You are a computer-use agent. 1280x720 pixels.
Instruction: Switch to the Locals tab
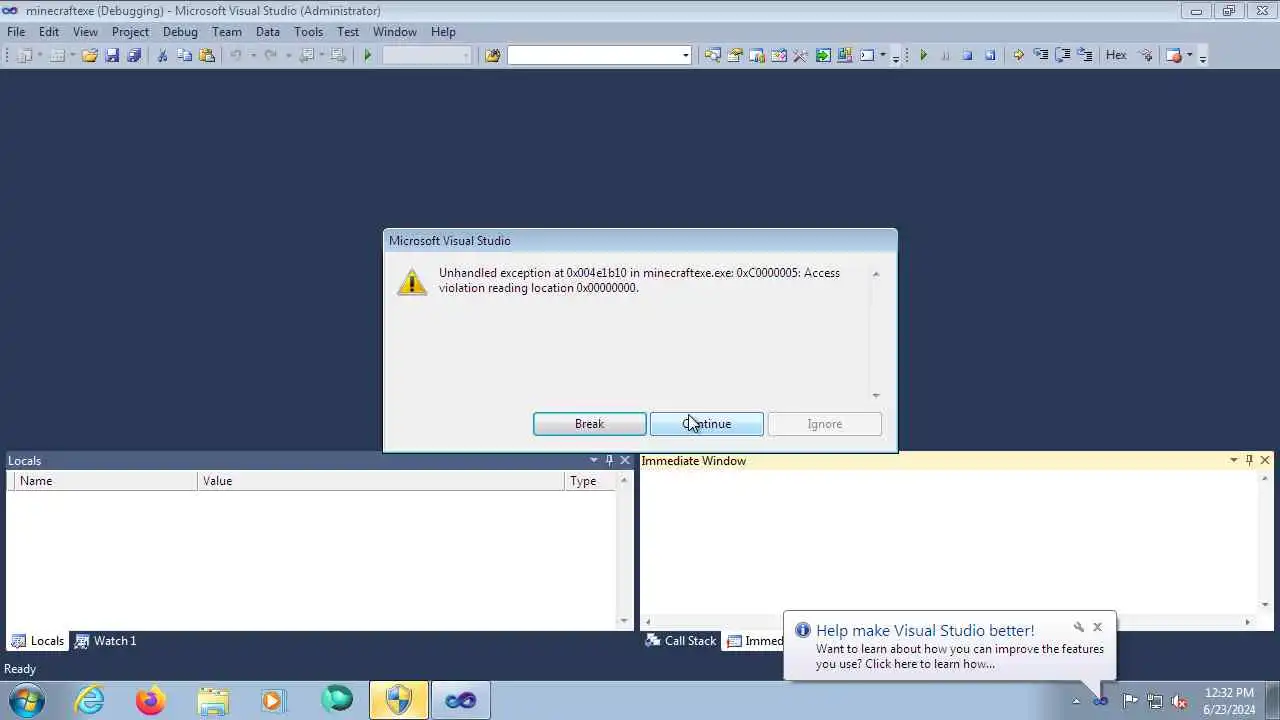point(37,641)
